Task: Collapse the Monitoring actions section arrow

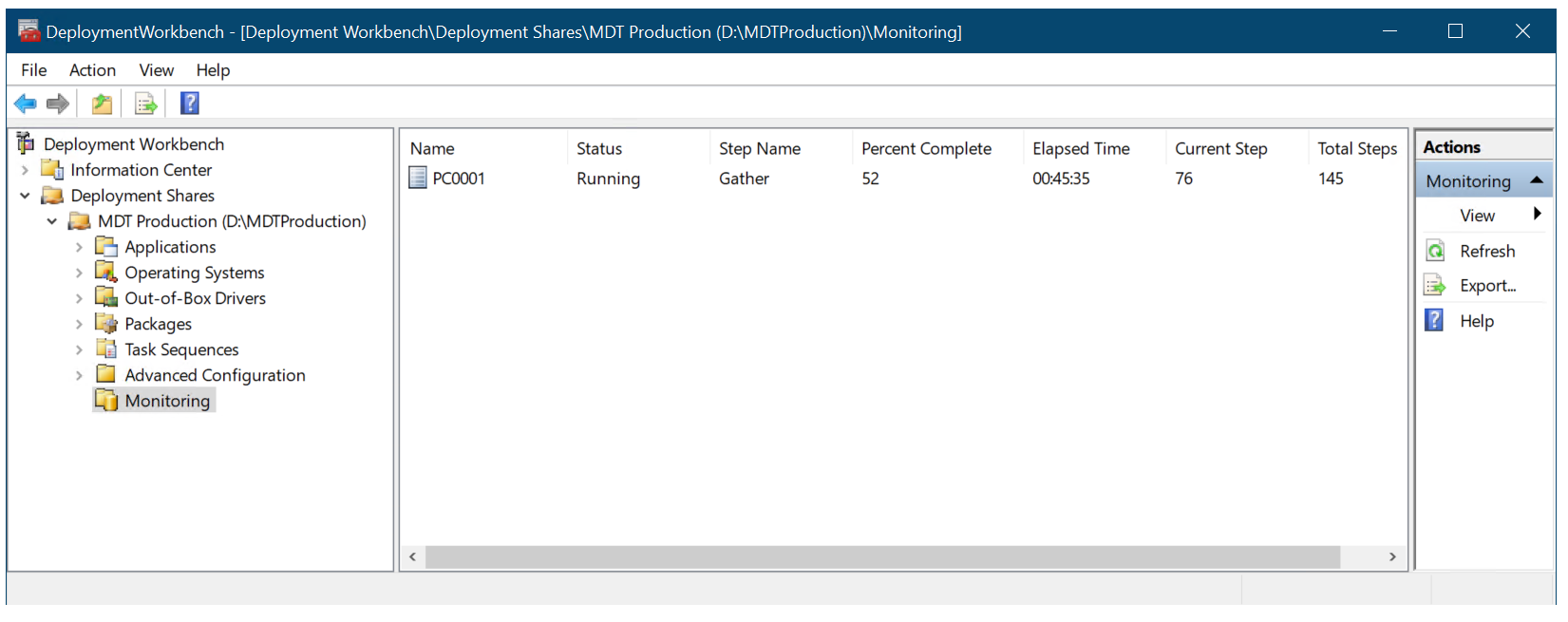Action: [x=1536, y=180]
